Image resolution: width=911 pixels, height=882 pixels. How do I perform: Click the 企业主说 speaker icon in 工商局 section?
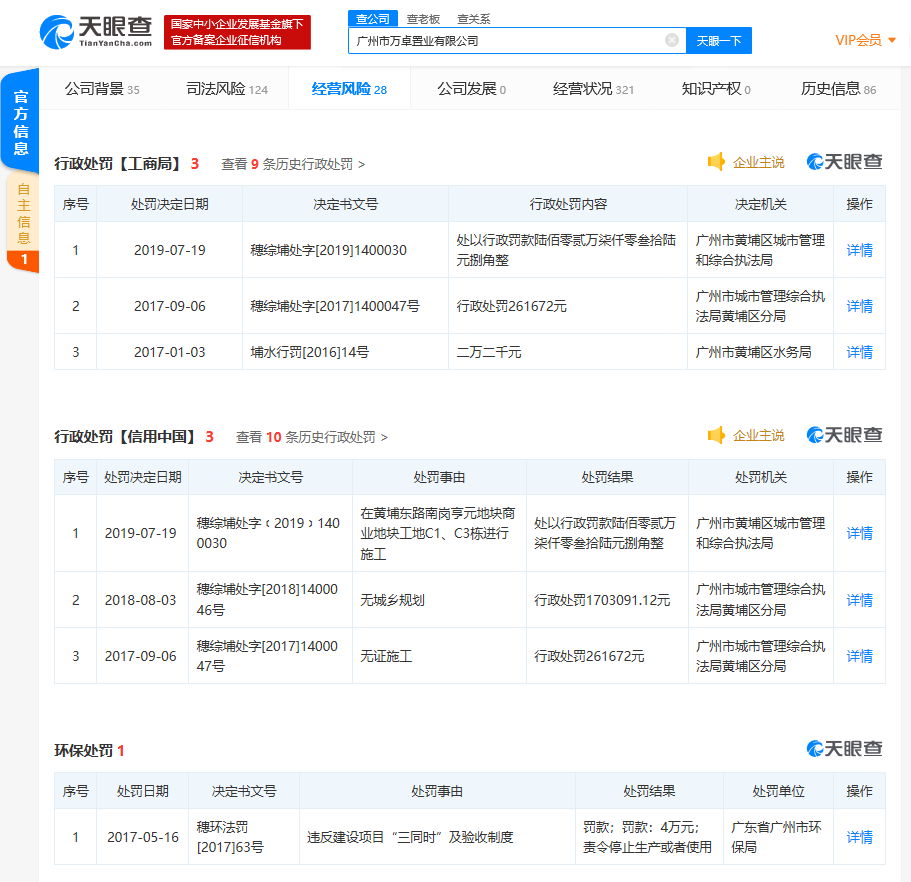[716, 162]
